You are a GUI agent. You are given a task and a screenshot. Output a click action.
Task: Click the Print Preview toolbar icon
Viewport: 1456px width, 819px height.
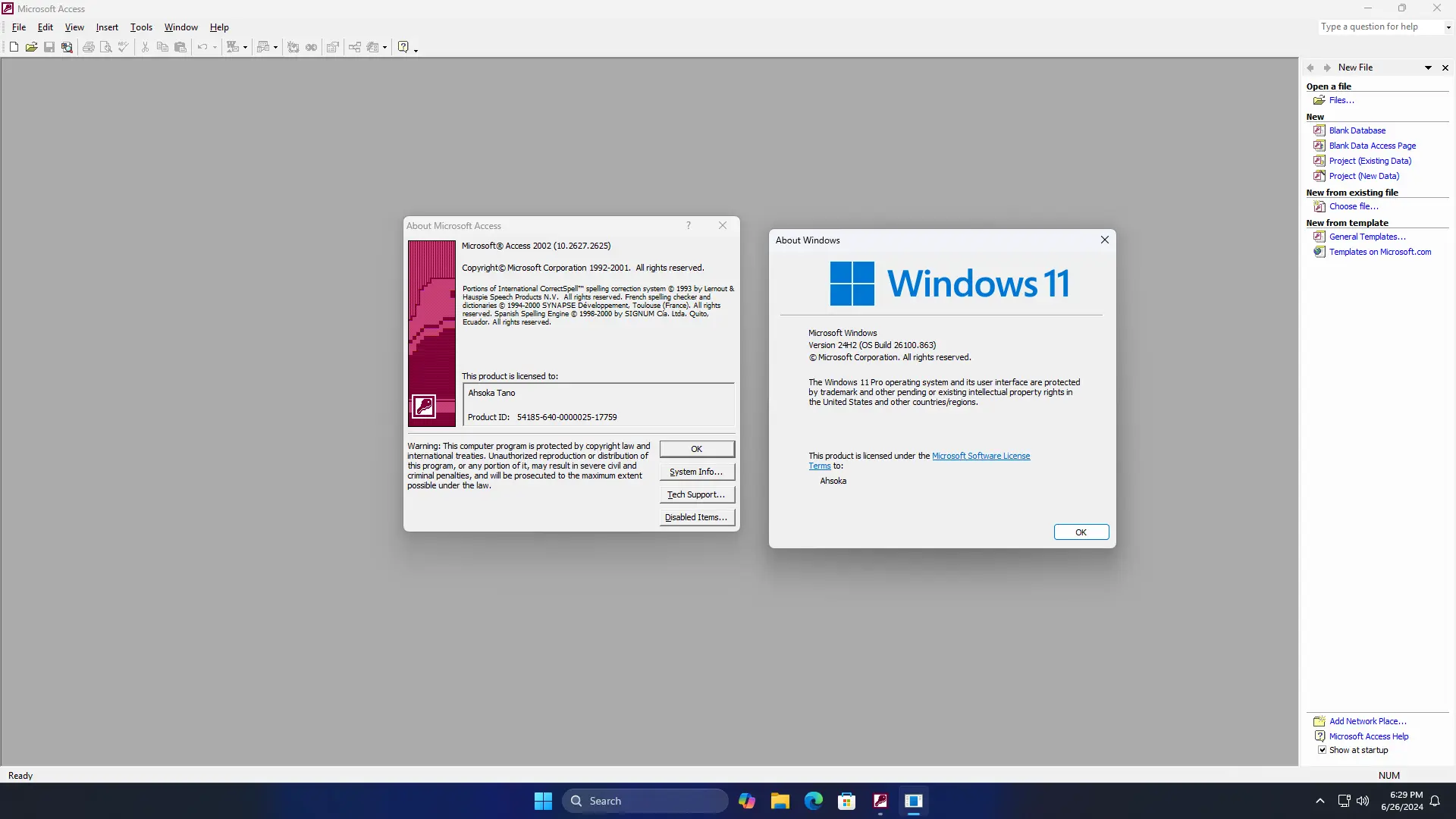[x=106, y=47]
